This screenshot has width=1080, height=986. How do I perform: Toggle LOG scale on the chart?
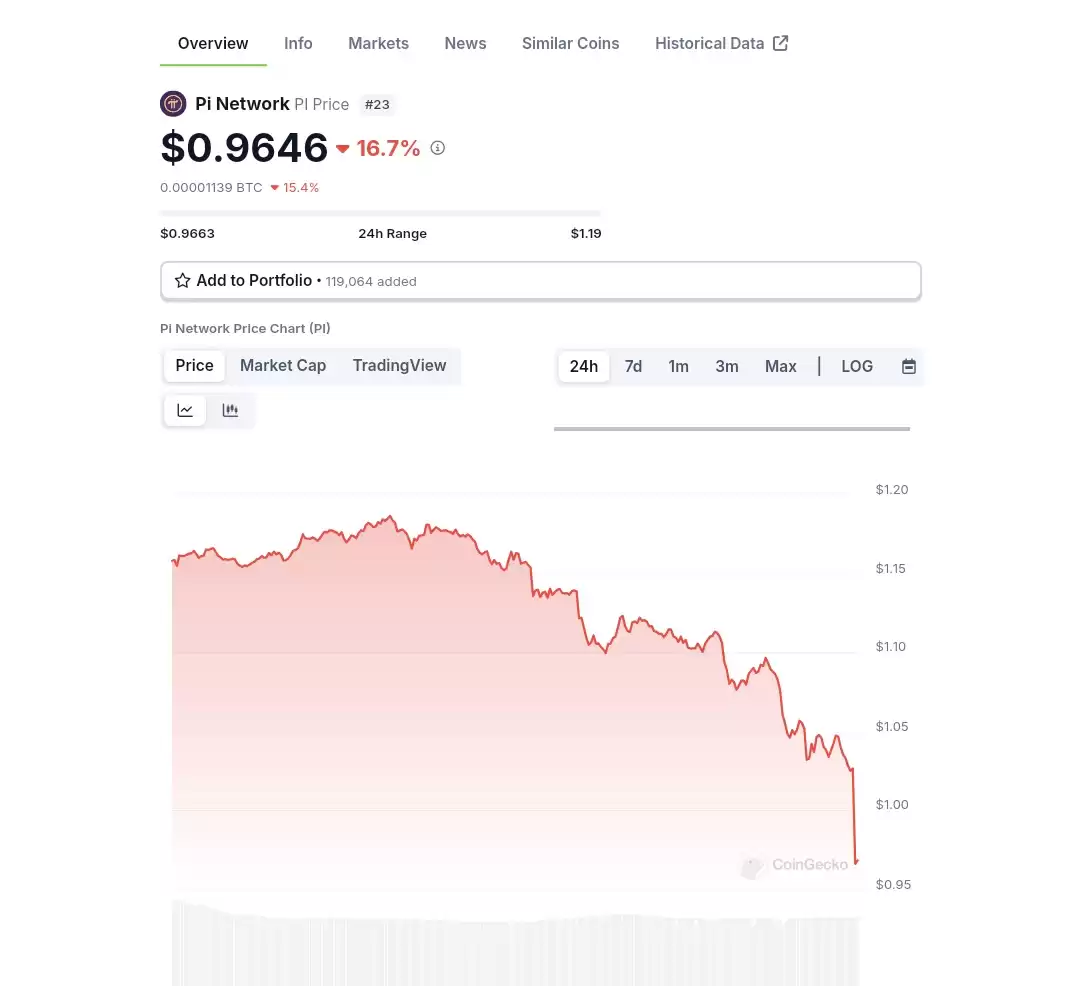[x=857, y=366]
